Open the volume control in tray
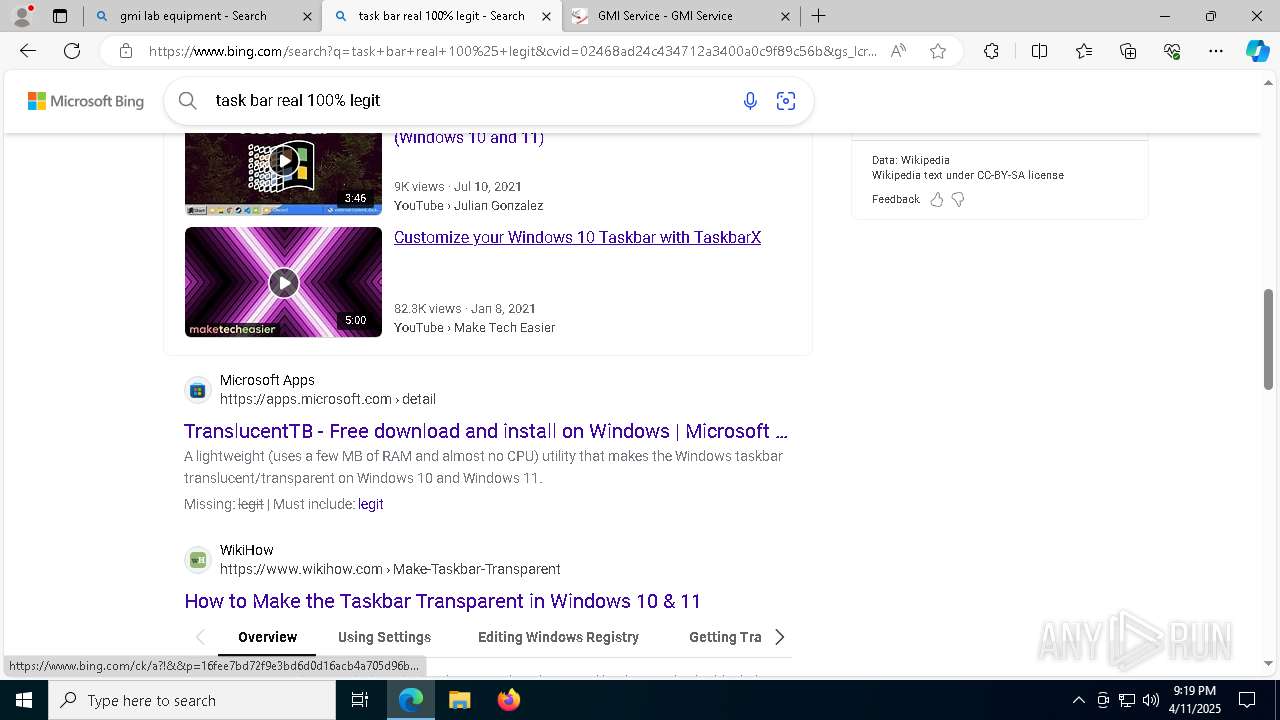Image resolution: width=1280 pixels, height=720 pixels. (1150, 700)
